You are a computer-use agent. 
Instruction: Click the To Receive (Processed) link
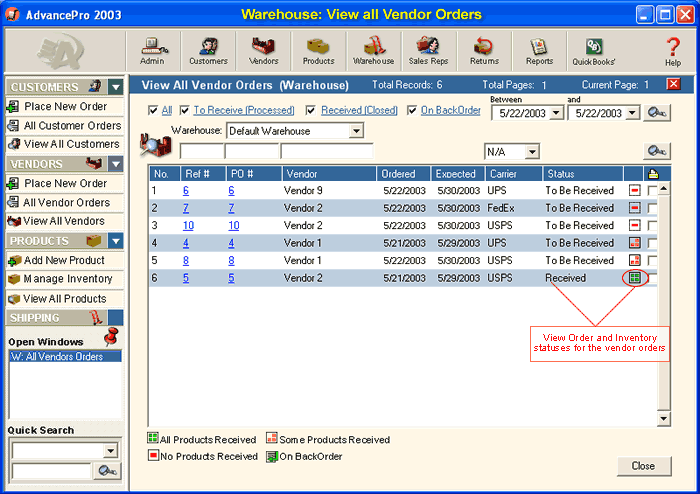[244, 110]
